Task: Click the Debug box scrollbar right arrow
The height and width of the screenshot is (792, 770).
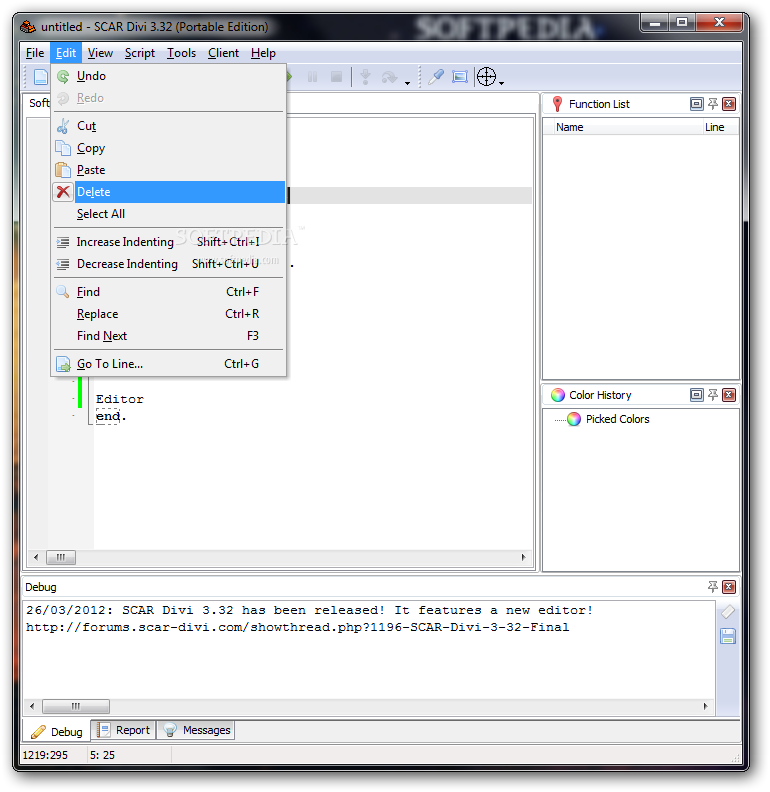Action: 706,706
